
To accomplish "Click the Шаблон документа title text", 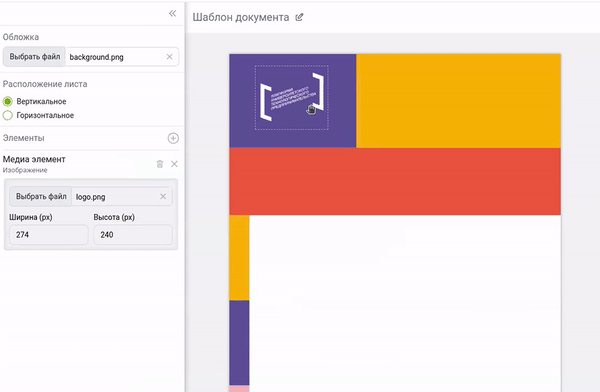I will tap(241, 17).
